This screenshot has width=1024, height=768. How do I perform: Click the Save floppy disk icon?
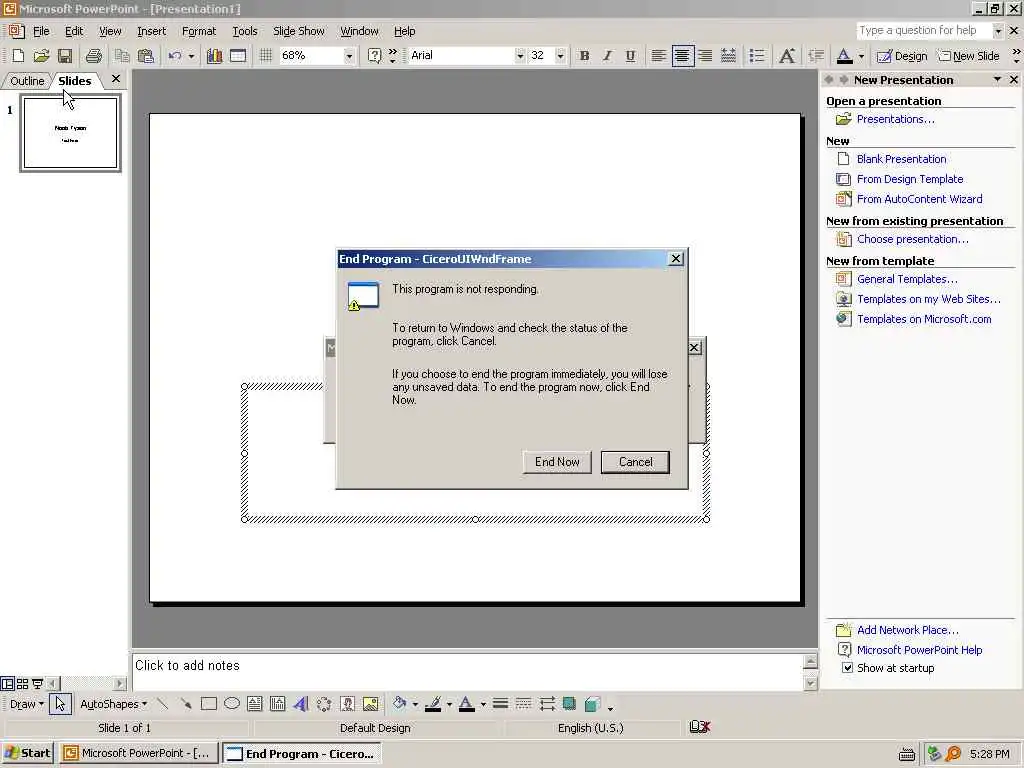pyautogui.click(x=65, y=56)
